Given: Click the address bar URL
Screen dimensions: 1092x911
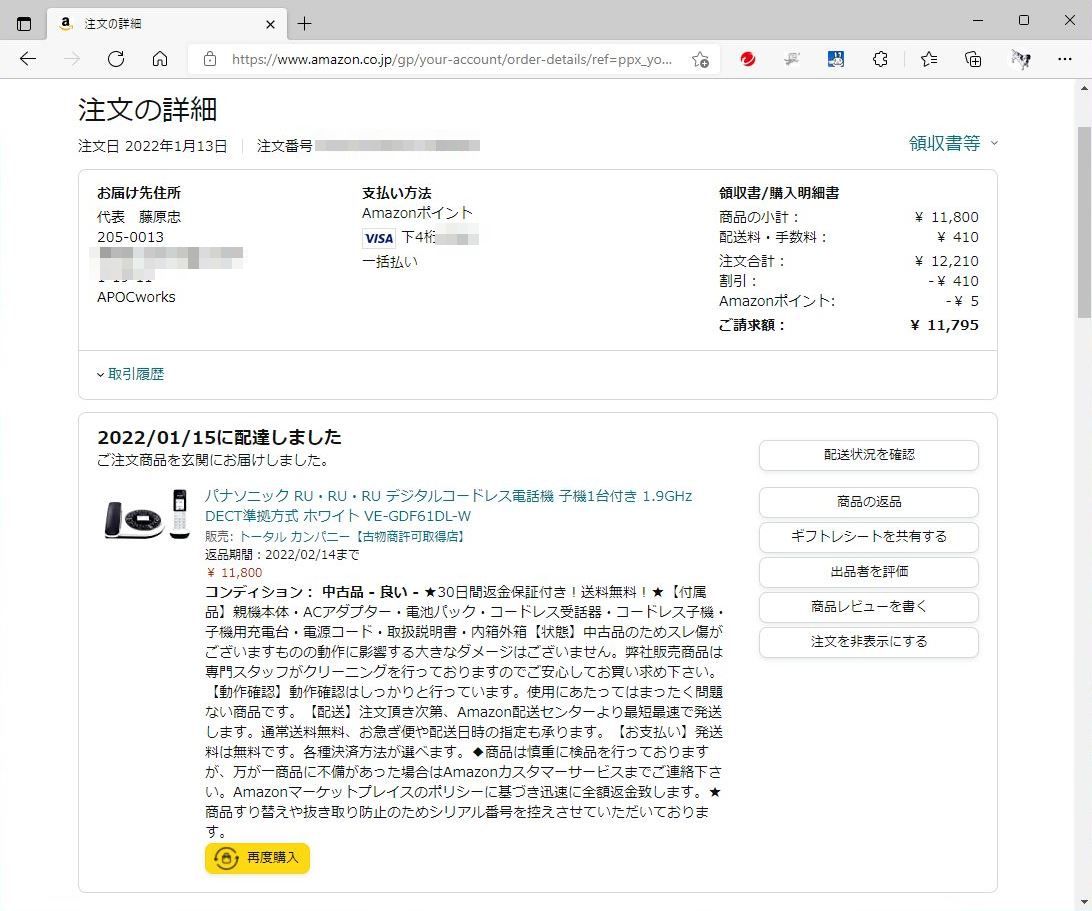Looking at the screenshot, I should click(452, 59).
